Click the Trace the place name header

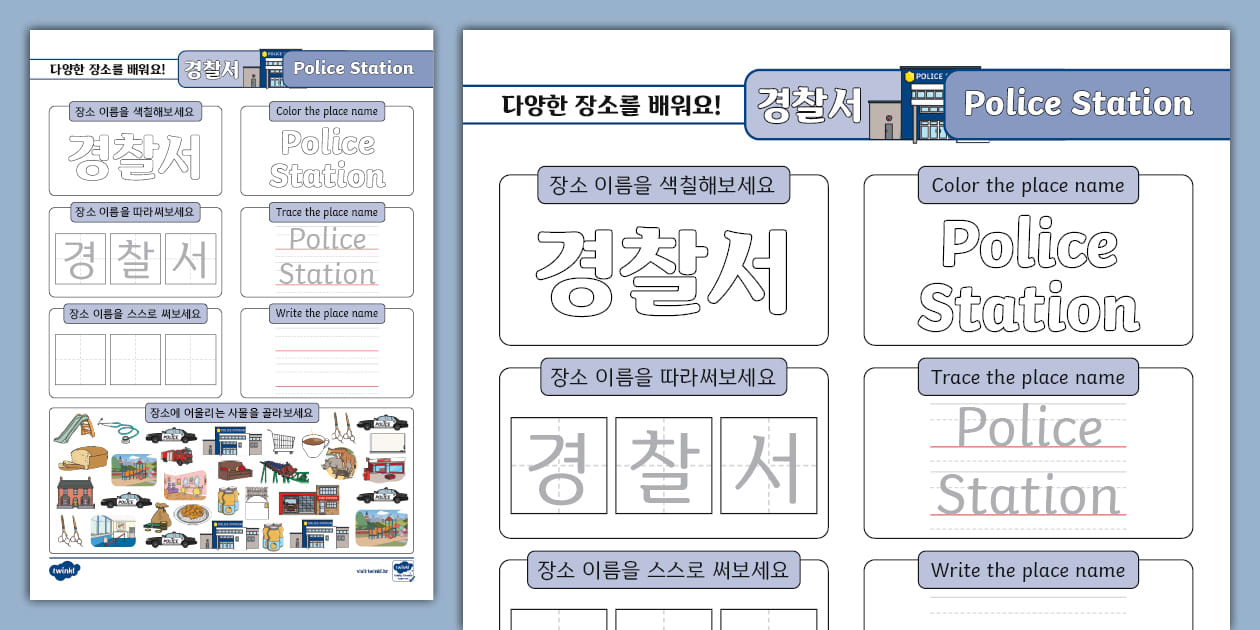(1028, 377)
